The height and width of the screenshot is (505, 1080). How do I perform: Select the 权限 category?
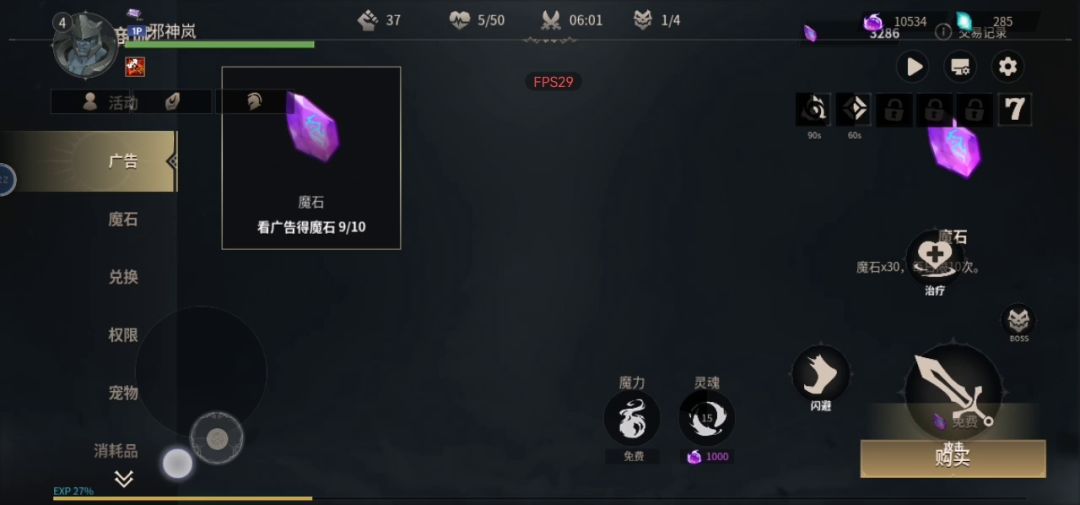123,335
